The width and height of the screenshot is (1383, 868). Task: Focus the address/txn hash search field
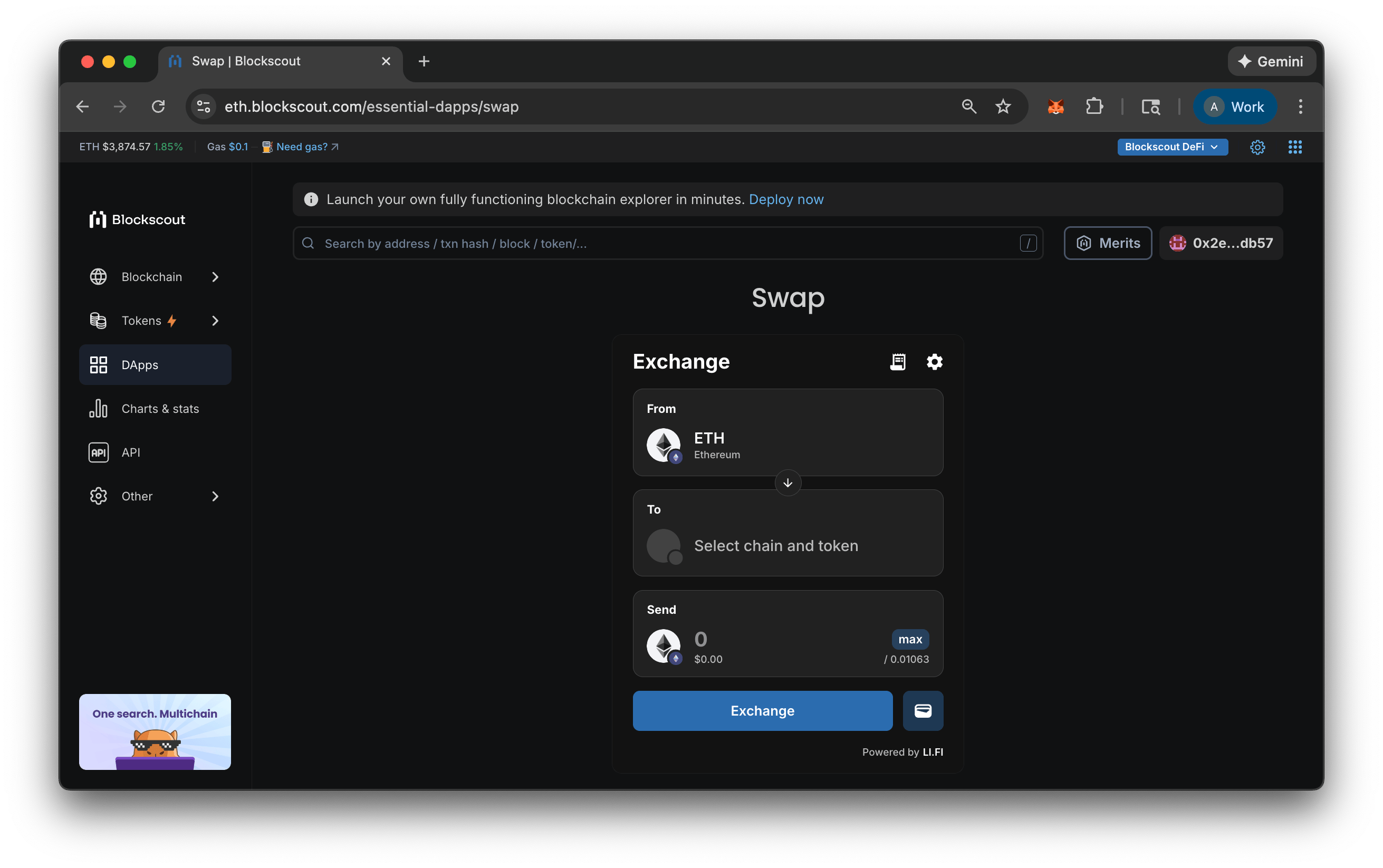point(667,244)
